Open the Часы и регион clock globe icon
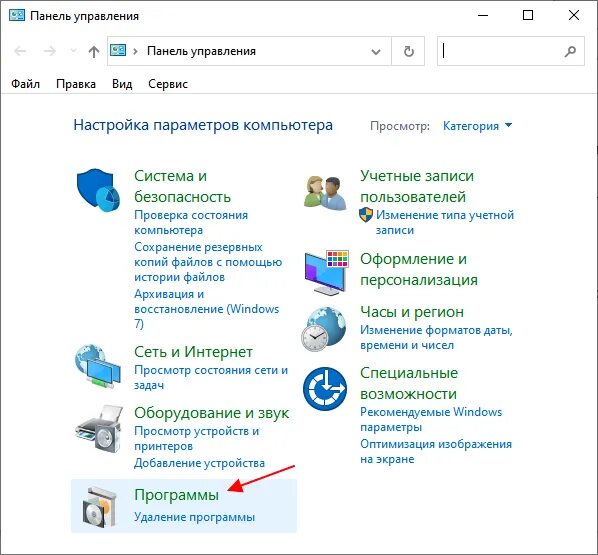 point(323,329)
